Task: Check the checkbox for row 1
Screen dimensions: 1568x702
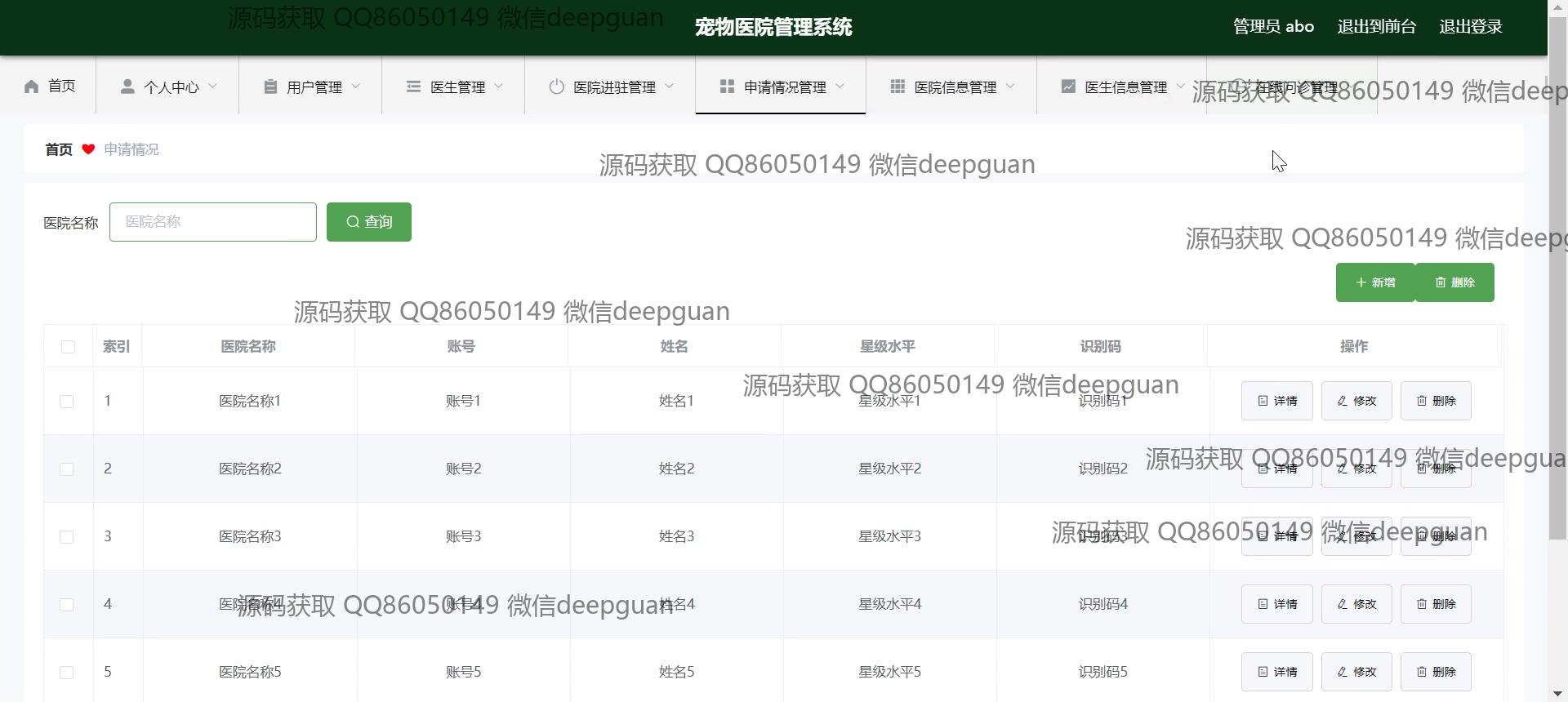Action: pyautogui.click(x=67, y=402)
